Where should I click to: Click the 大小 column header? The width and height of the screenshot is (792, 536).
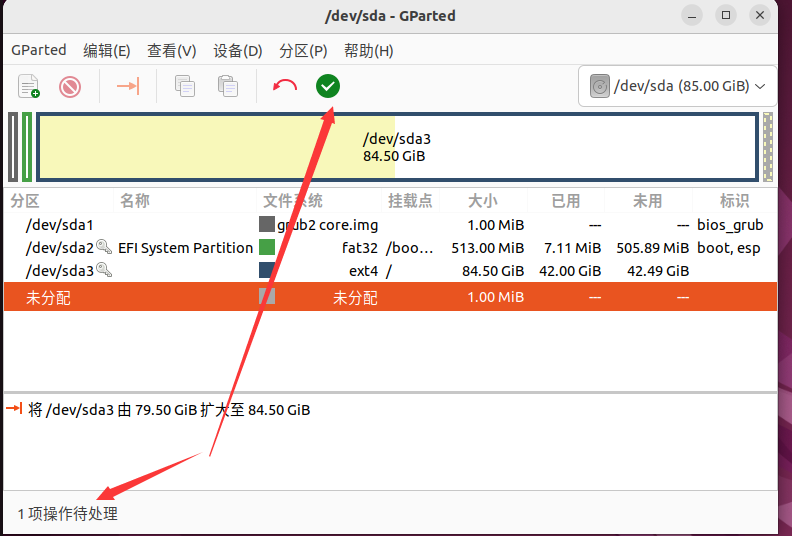482,201
